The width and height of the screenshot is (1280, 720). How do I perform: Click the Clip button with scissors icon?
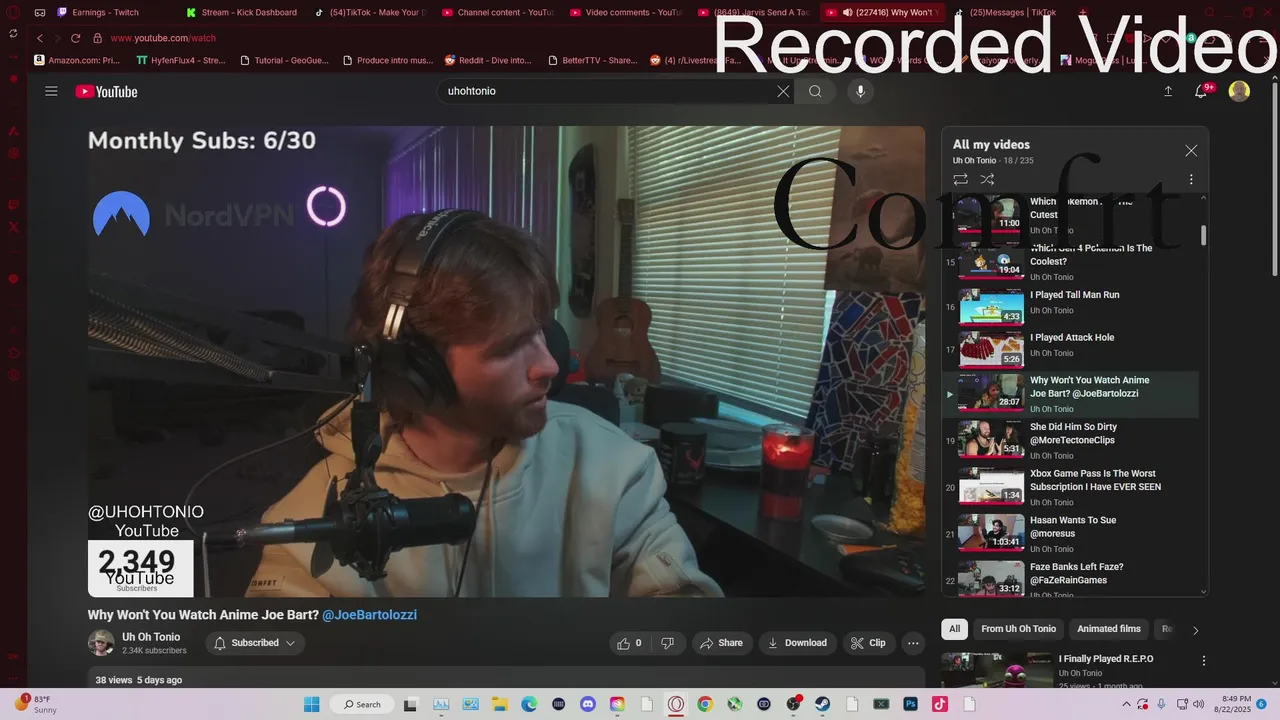[x=868, y=643]
